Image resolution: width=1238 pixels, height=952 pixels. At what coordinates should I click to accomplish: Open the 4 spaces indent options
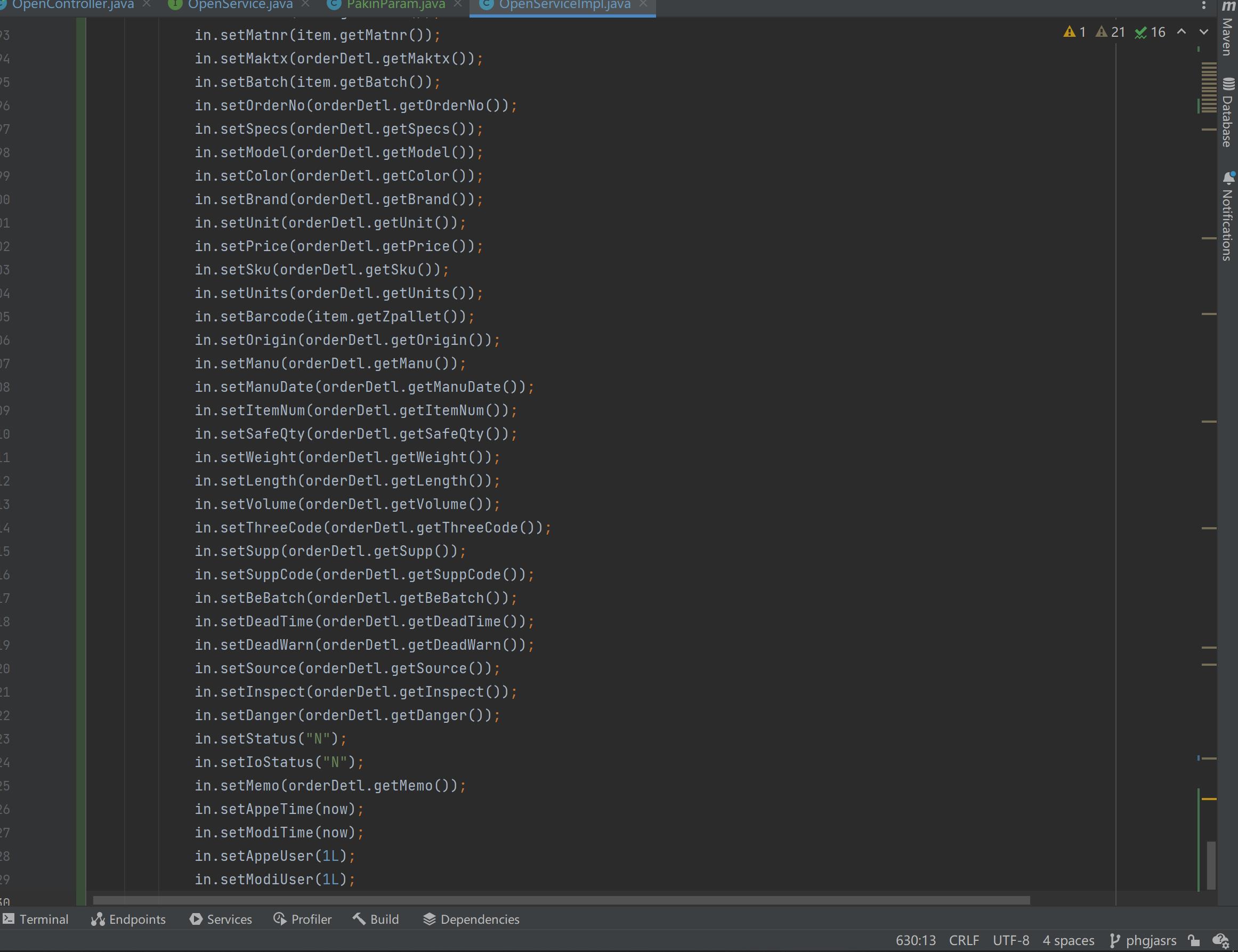[x=1068, y=941]
